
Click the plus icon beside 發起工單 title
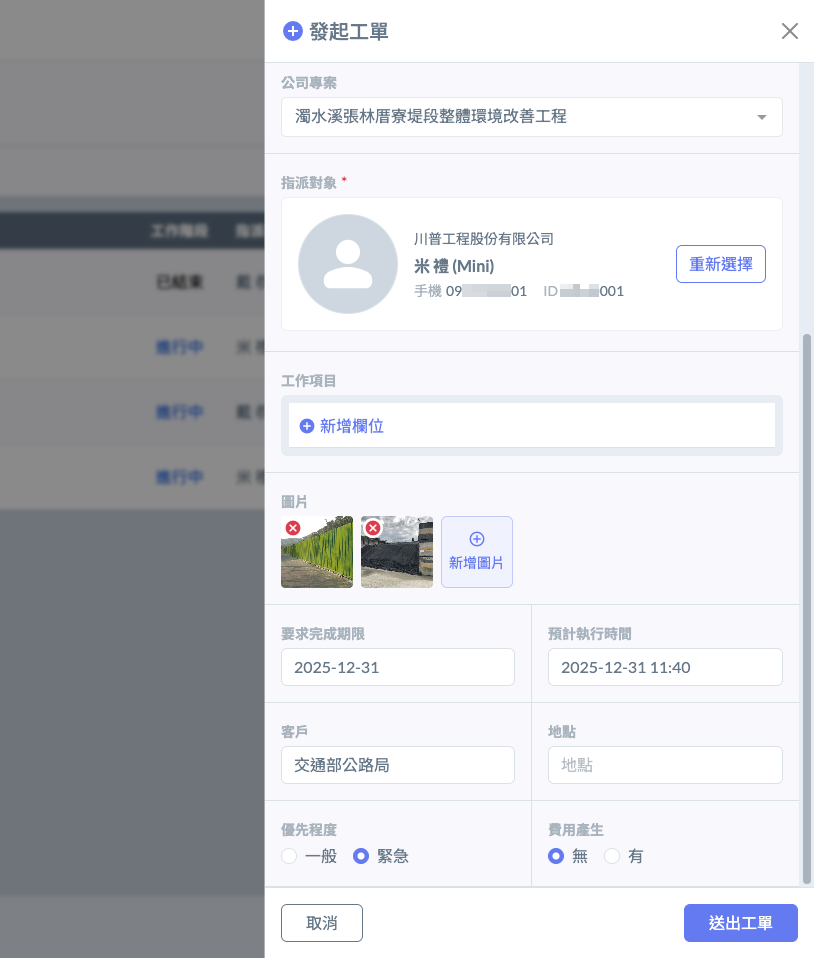click(x=293, y=31)
